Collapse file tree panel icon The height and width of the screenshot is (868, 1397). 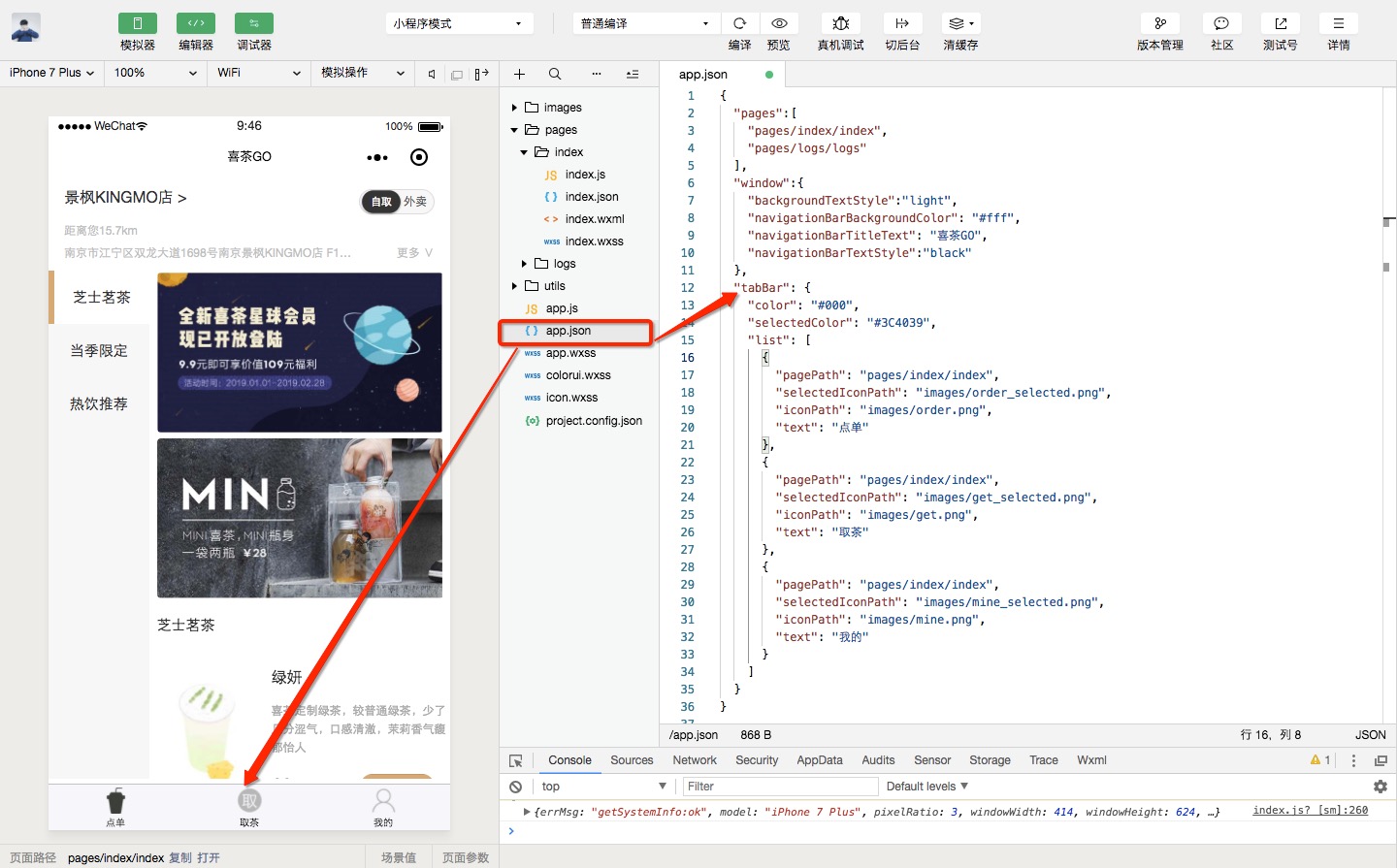633,74
